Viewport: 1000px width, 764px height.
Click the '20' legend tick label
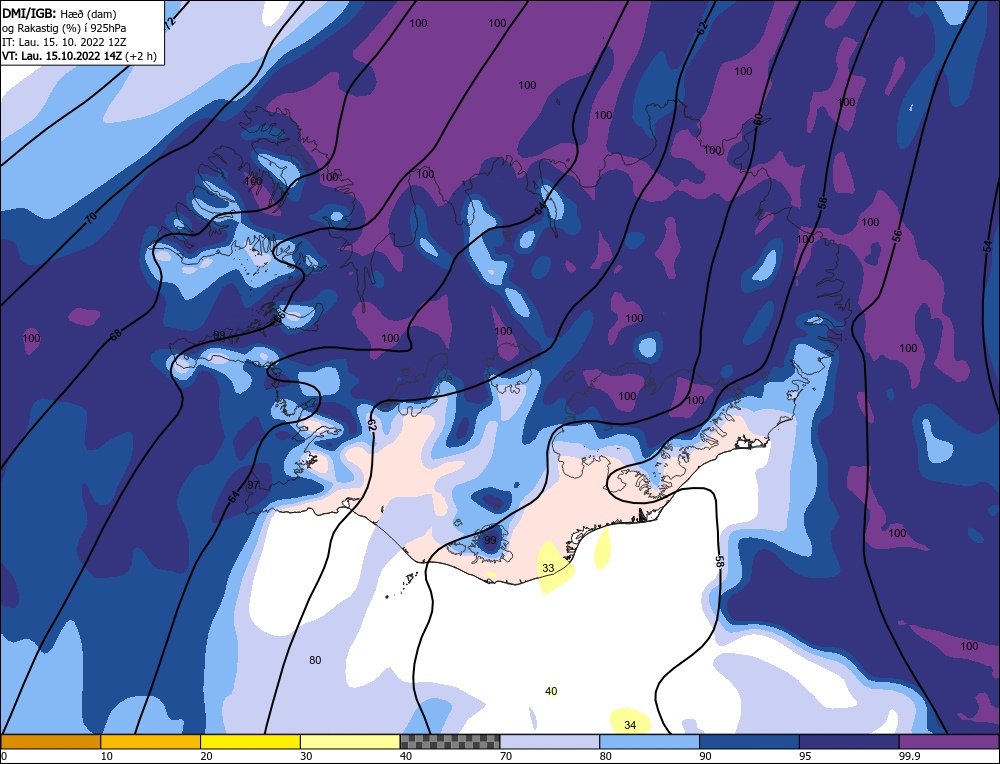point(206,757)
